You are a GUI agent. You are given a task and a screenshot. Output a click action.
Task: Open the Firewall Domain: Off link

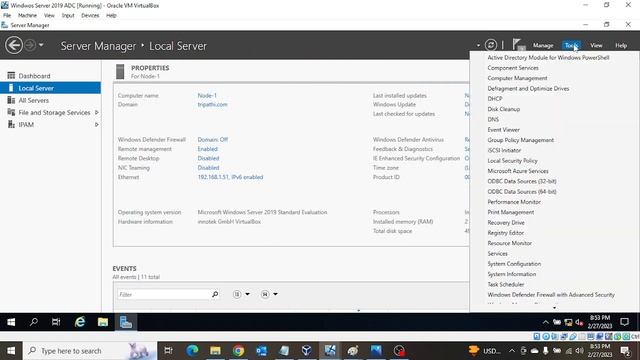coord(213,140)
